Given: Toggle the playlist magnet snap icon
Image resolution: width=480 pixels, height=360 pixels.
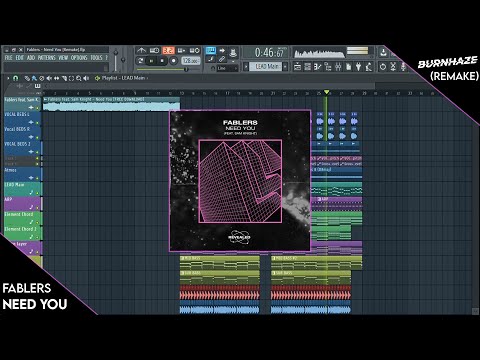Looking at the screenshot, I should pos(15,78).
